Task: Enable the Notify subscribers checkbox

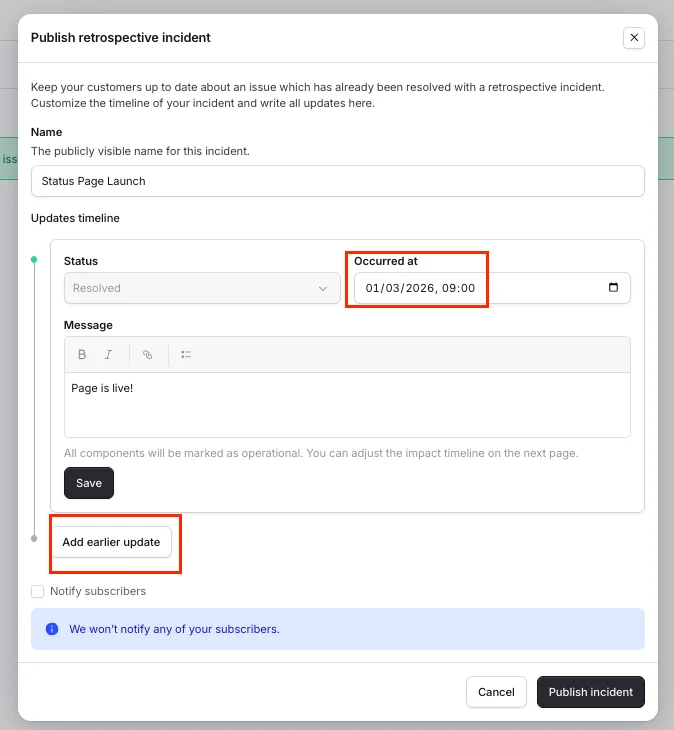Action: 38,591
